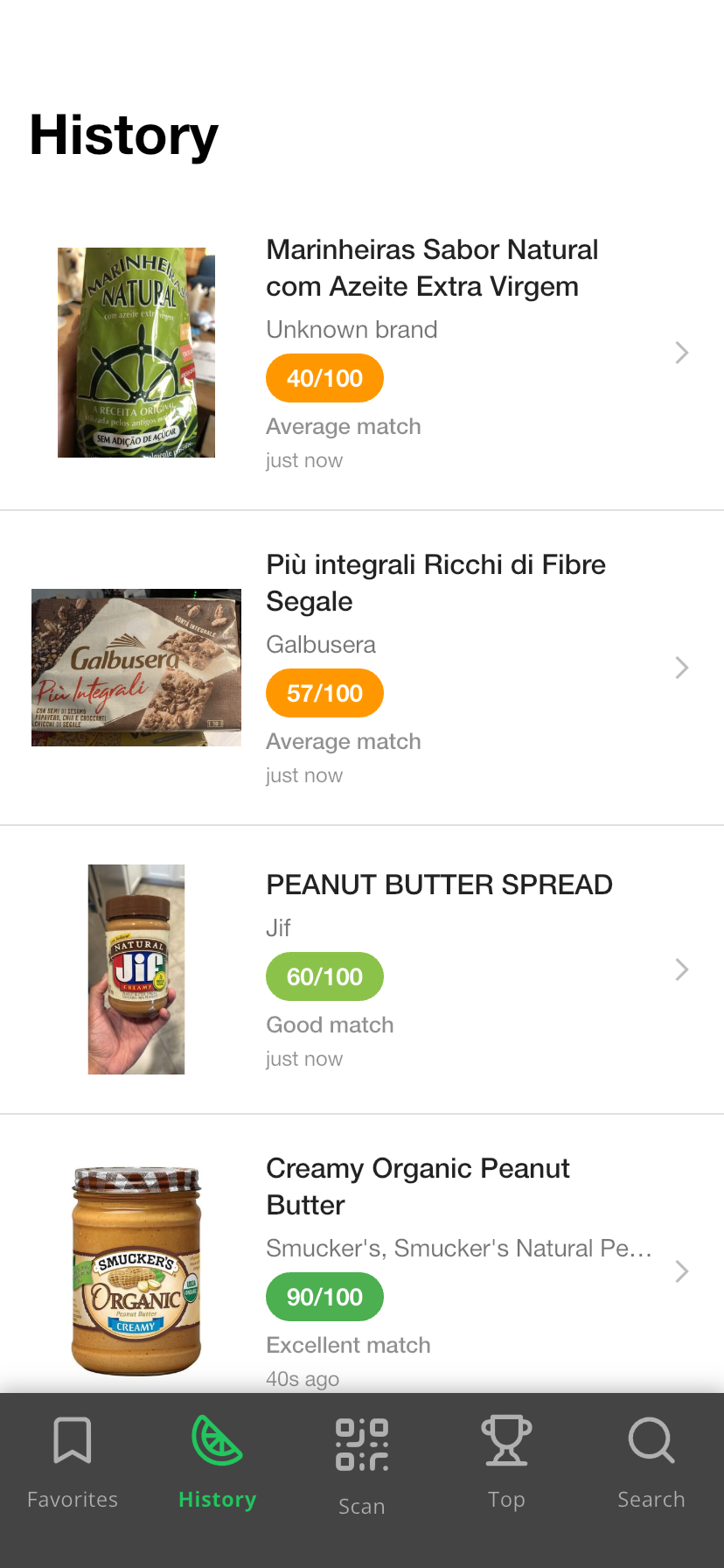Open Marinheiras Sabor Natural product title
The height and width of the screenshot is (1568, 724).
point(432,268)
